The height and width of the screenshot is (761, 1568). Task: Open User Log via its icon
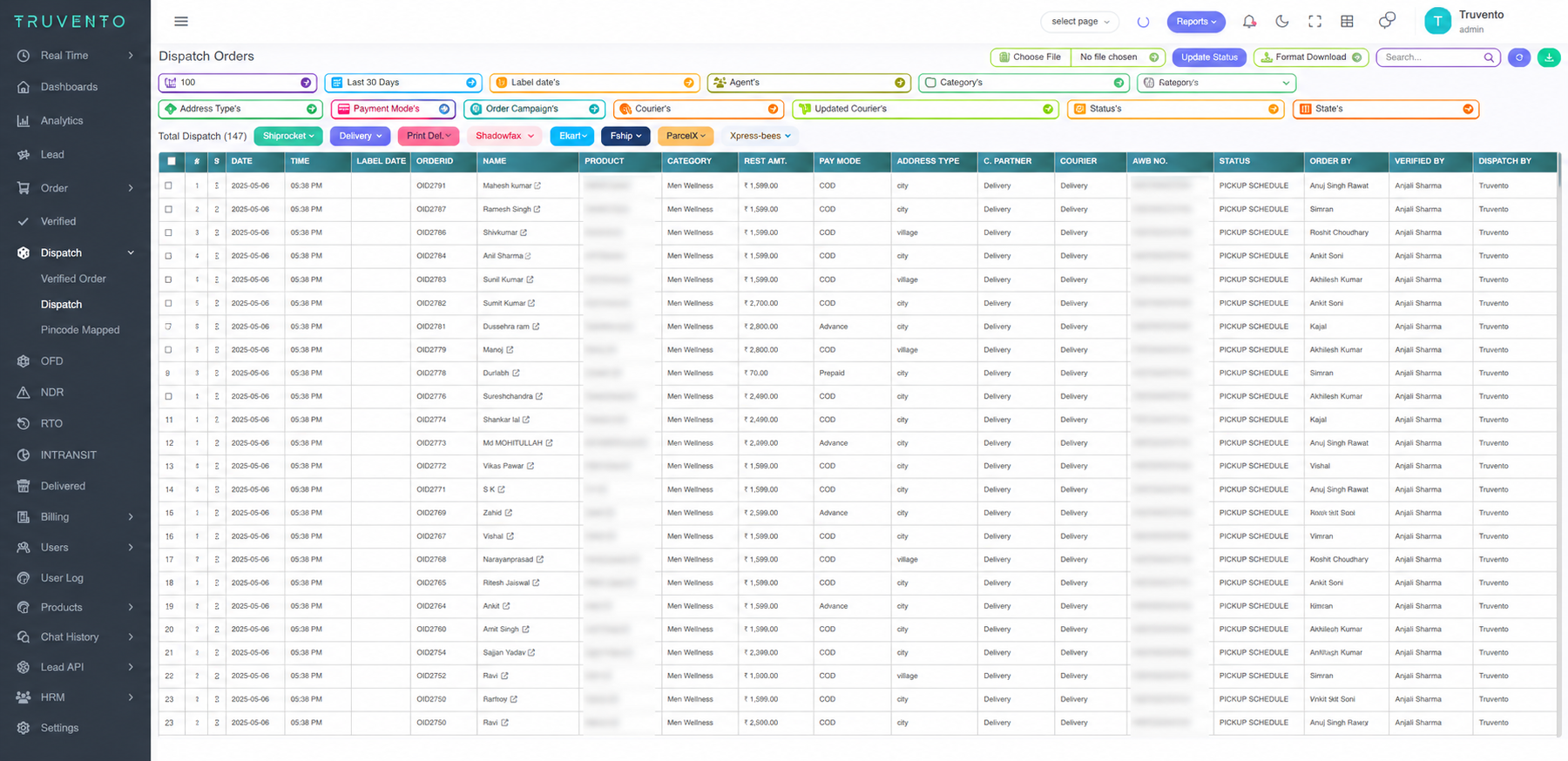[24, 578]
